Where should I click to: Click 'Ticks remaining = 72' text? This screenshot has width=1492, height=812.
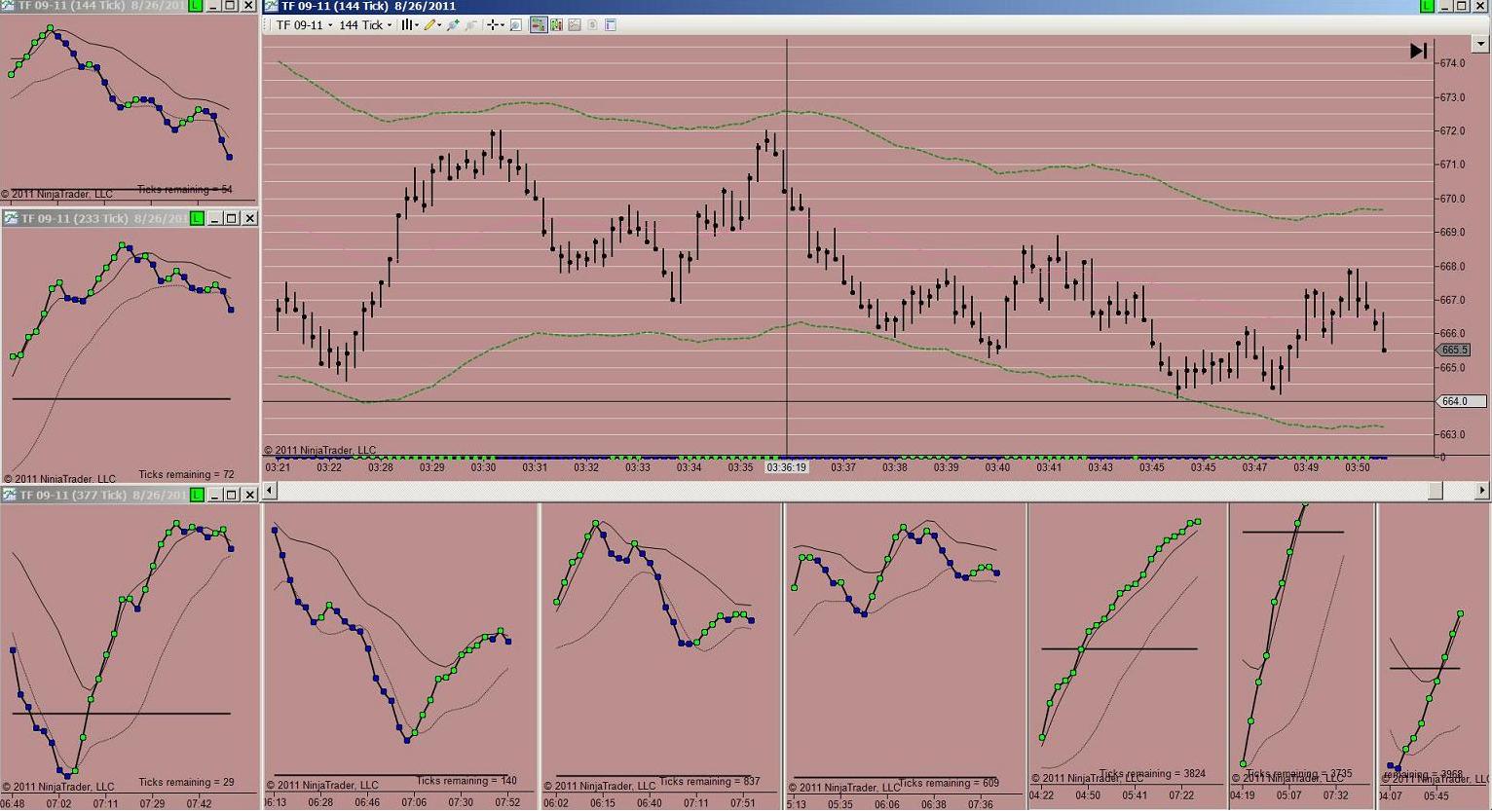186,475
